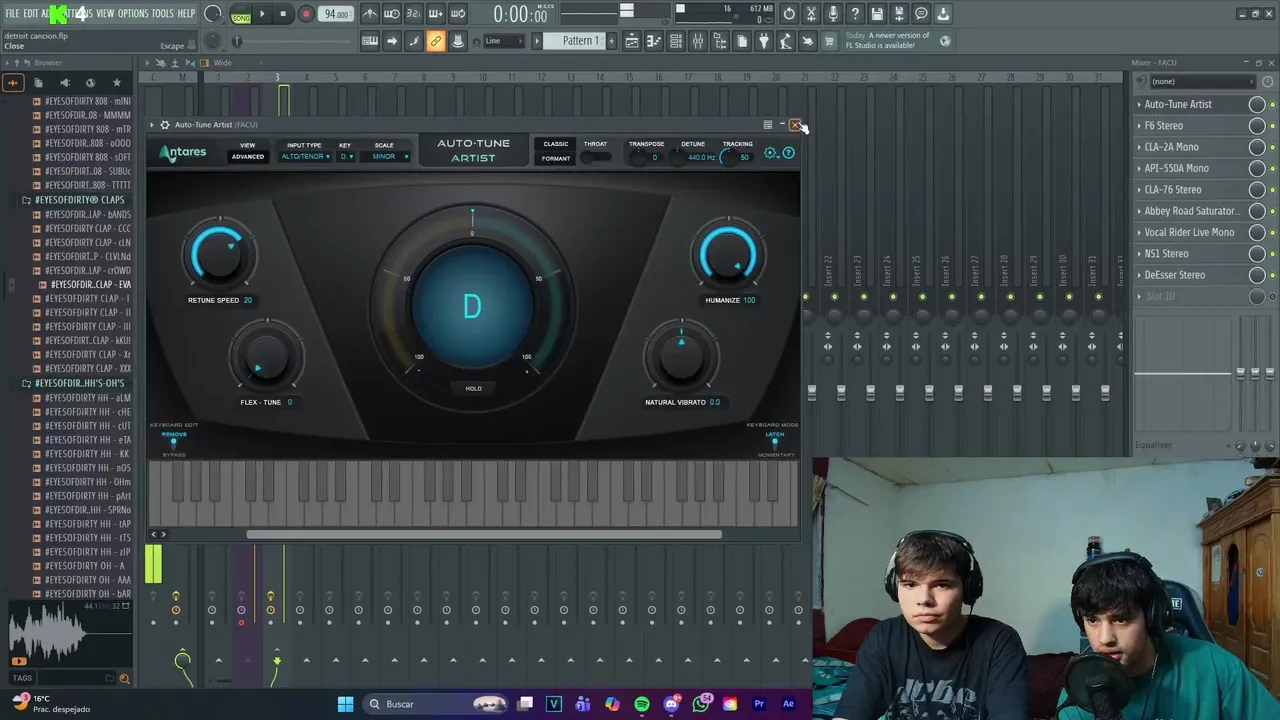Open the EDIT menu
This screenshot has width=1280, height=720.
pos(31,13)
